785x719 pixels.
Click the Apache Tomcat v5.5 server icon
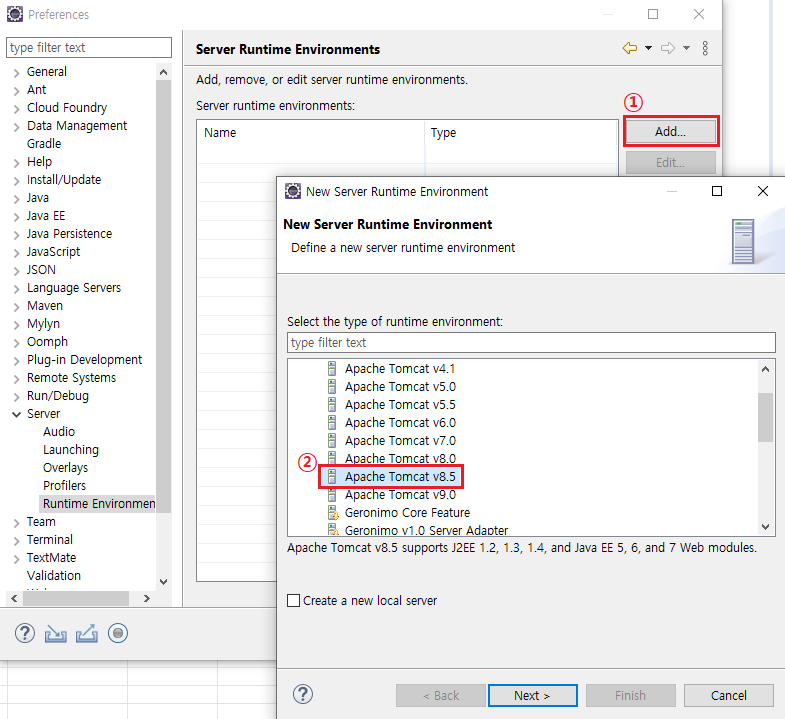pyautogui.click(x=332, y=405)
